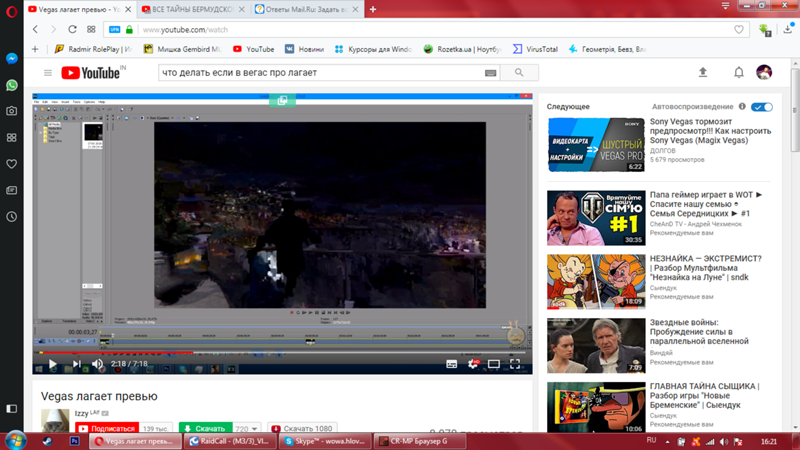Select the Vegas лагает превью tab

click(x=80, y=9)
